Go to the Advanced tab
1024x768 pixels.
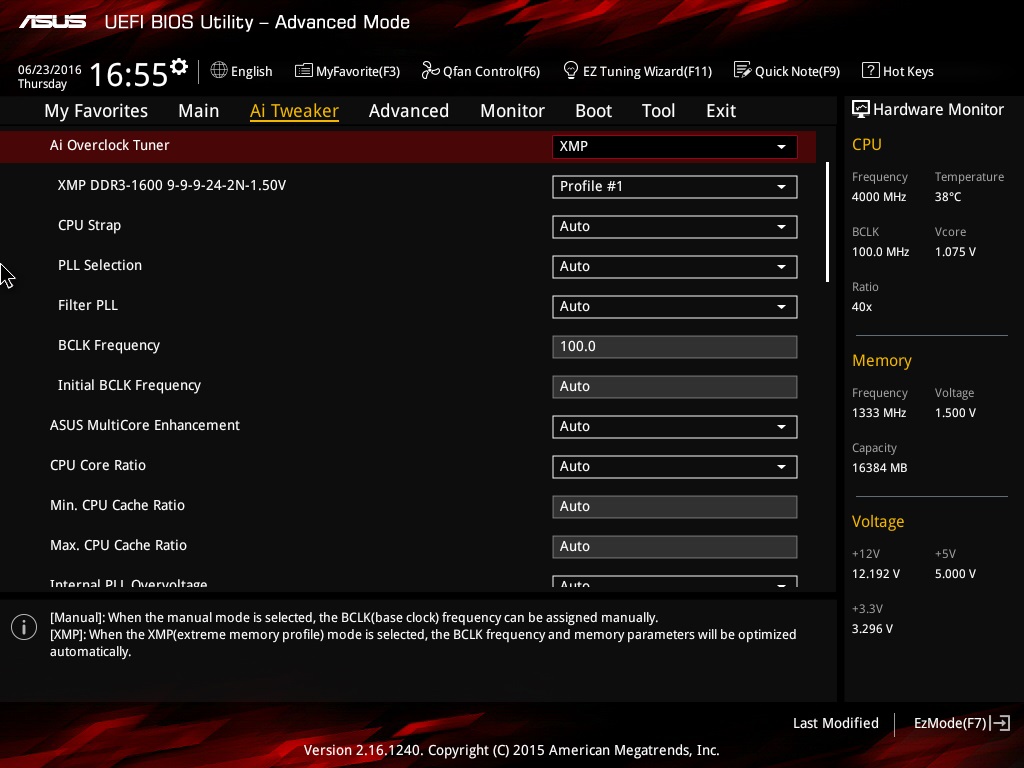coord(409,111)
